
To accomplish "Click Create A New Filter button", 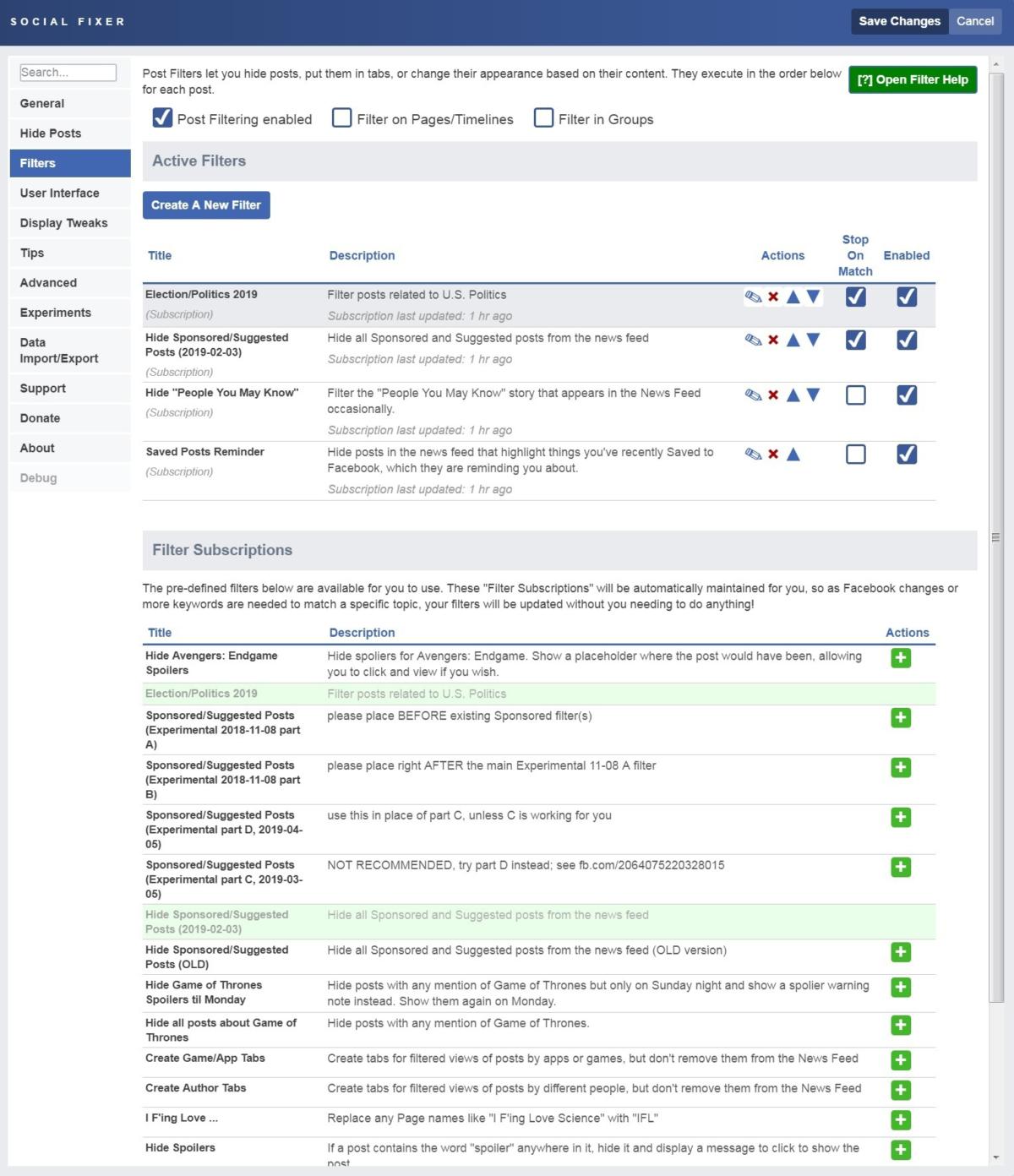I will tap(206, 205).
